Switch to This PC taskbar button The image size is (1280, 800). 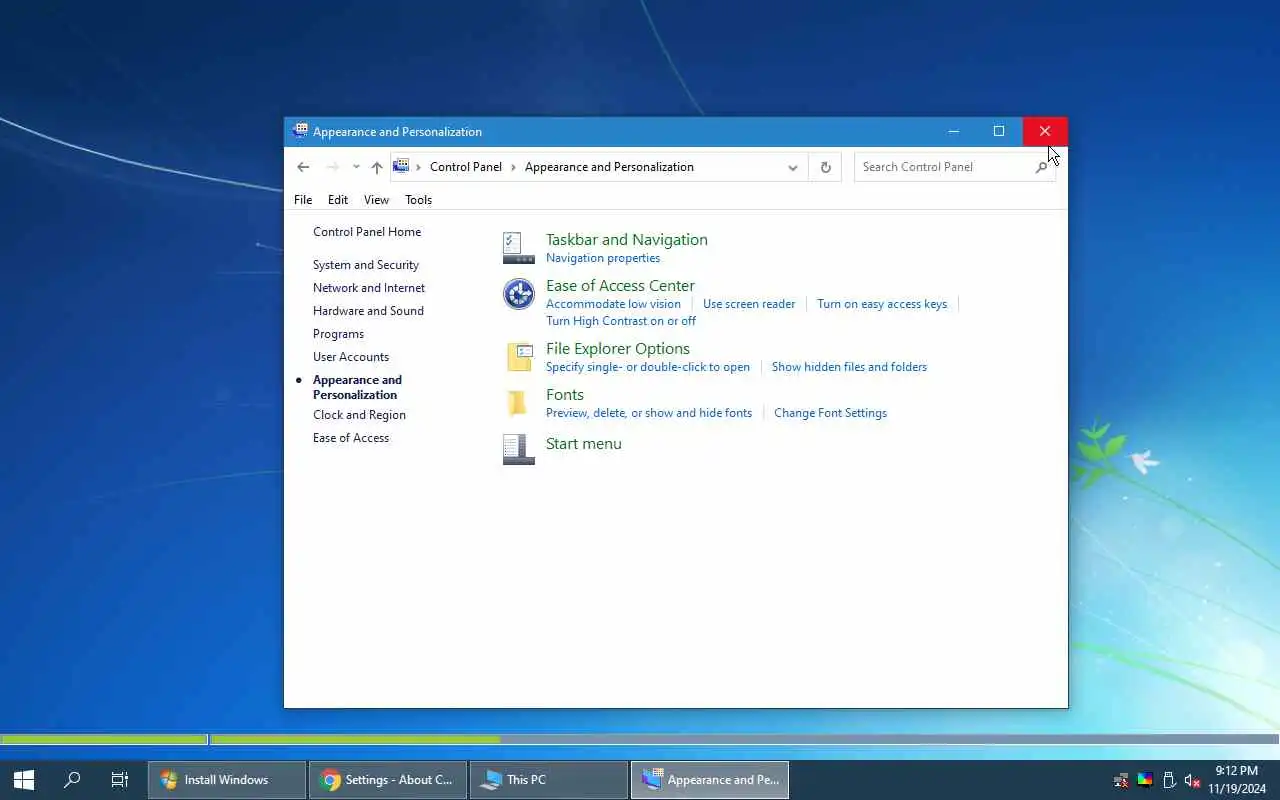pyautogui.click(x=549, y=780)
